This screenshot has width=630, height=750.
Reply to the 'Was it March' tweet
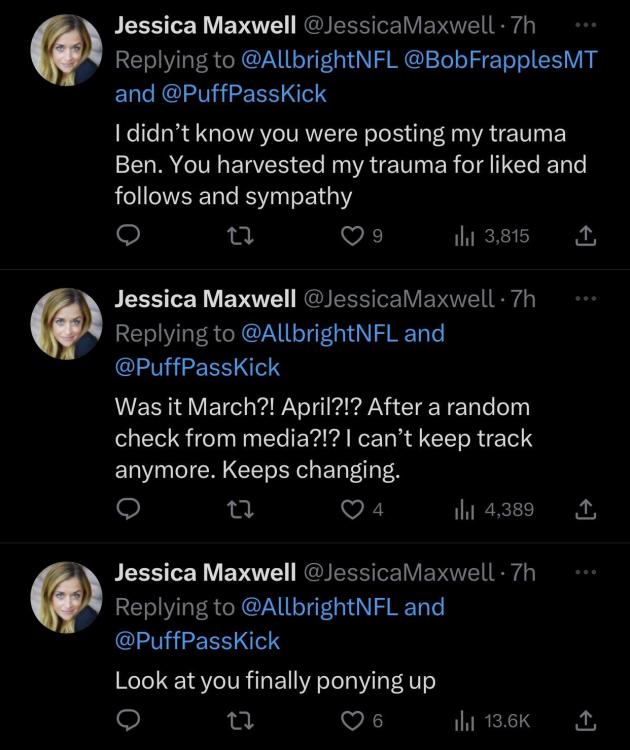pos(129,510)
